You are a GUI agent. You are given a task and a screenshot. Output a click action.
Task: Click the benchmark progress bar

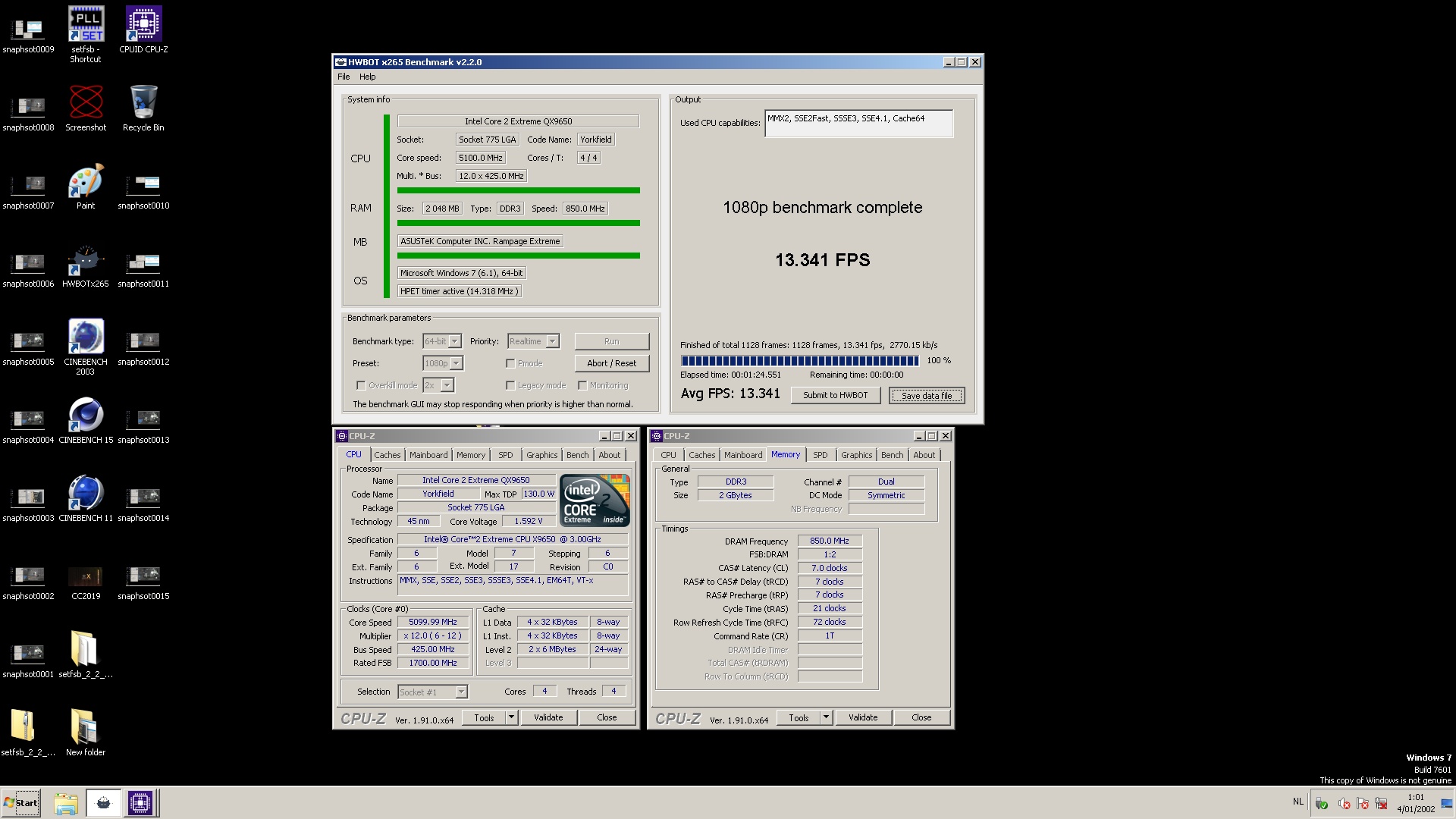(800, 361)
